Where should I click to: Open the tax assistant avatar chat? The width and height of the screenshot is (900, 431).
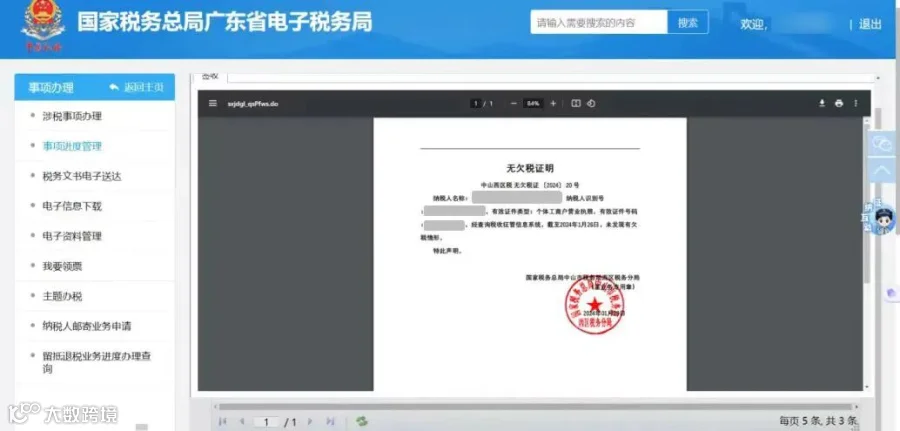click(881, 218)
